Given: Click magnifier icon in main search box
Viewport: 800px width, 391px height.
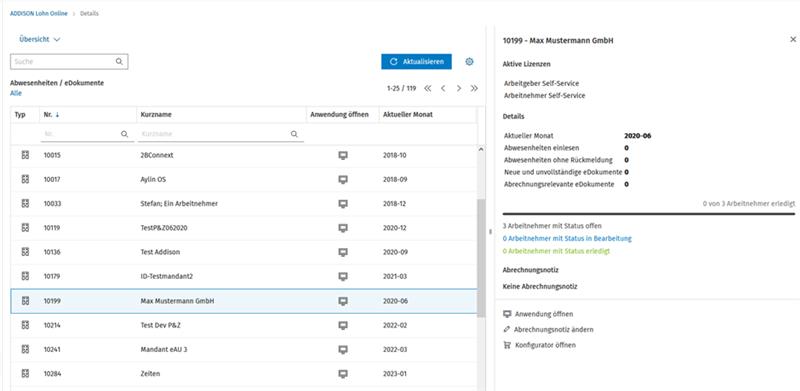Looking at the screenshot, I should pyautogui.click(x=119, y=61).
